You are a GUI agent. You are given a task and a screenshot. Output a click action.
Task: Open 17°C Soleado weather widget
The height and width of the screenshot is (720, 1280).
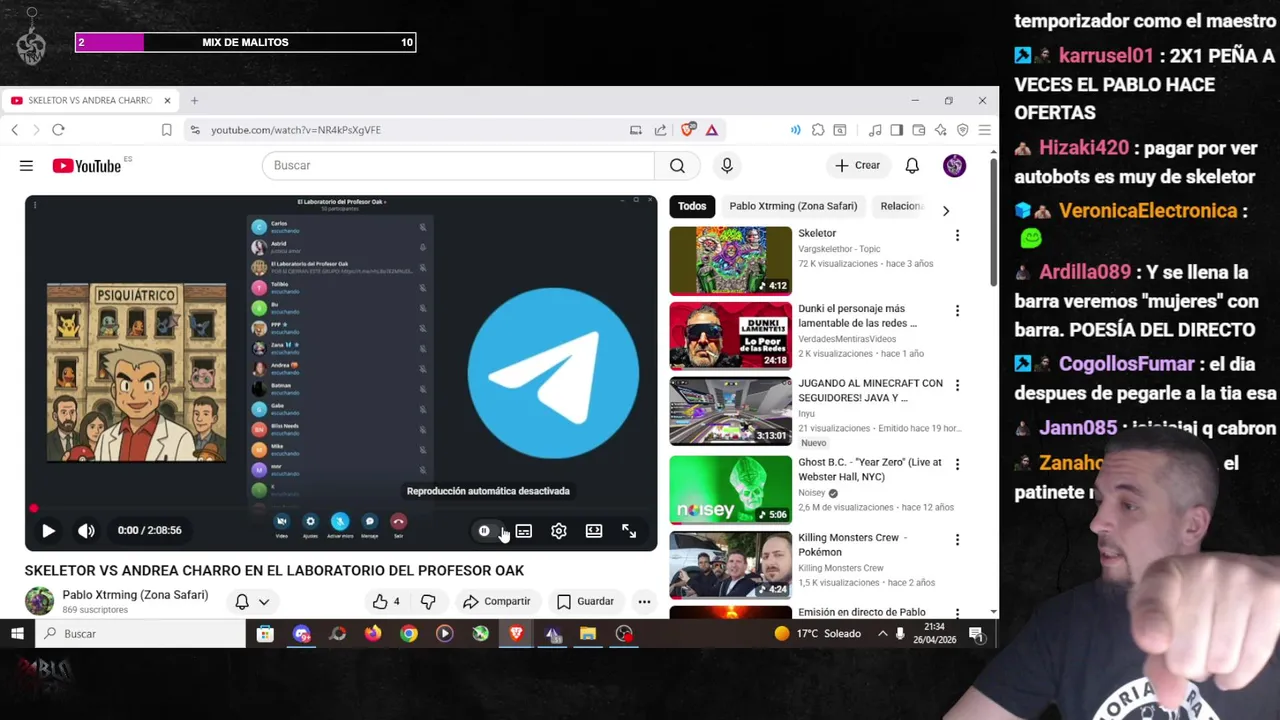(x=817, y=634)
